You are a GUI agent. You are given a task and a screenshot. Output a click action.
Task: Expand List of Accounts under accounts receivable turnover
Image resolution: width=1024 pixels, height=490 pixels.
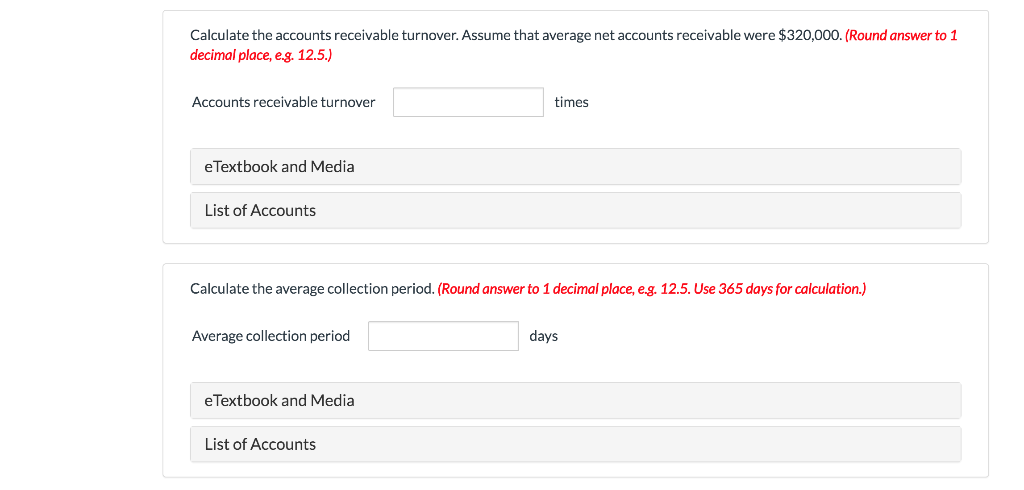[x=575, y=210]
